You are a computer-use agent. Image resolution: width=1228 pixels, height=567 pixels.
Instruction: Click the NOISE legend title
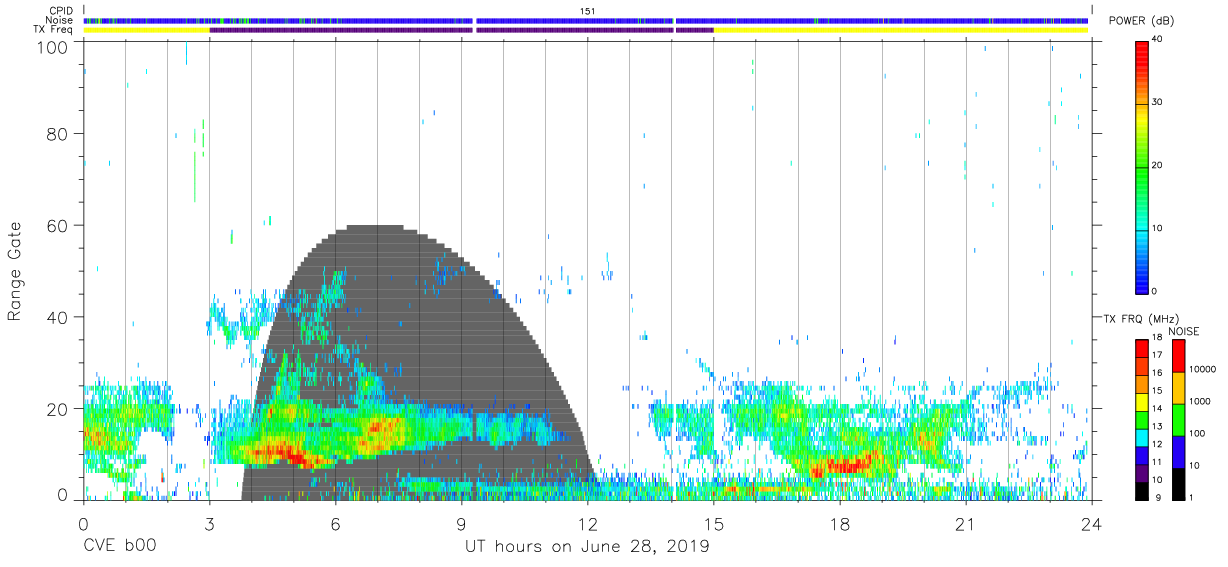(x=1184, y=331)
